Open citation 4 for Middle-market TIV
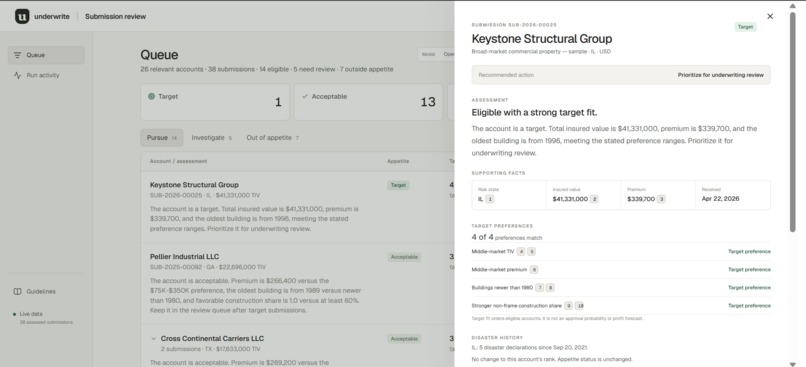The height and width of the screenshot is (367, 806). [x=521, y=252]
